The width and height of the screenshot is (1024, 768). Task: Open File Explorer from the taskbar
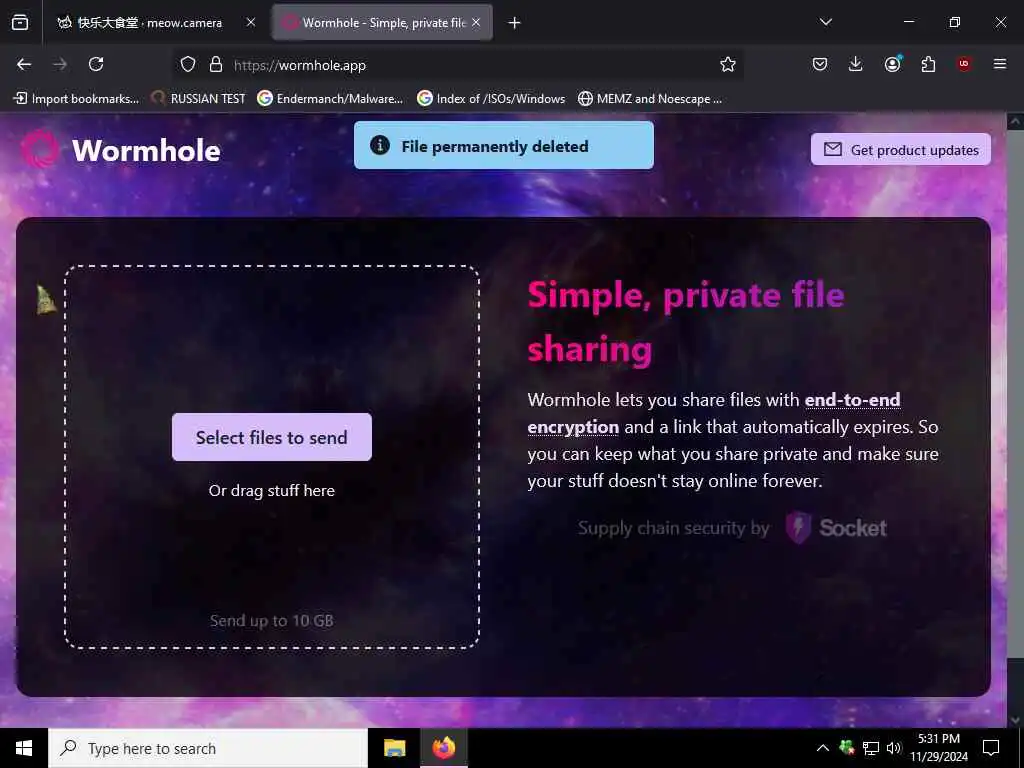point(394,748)
